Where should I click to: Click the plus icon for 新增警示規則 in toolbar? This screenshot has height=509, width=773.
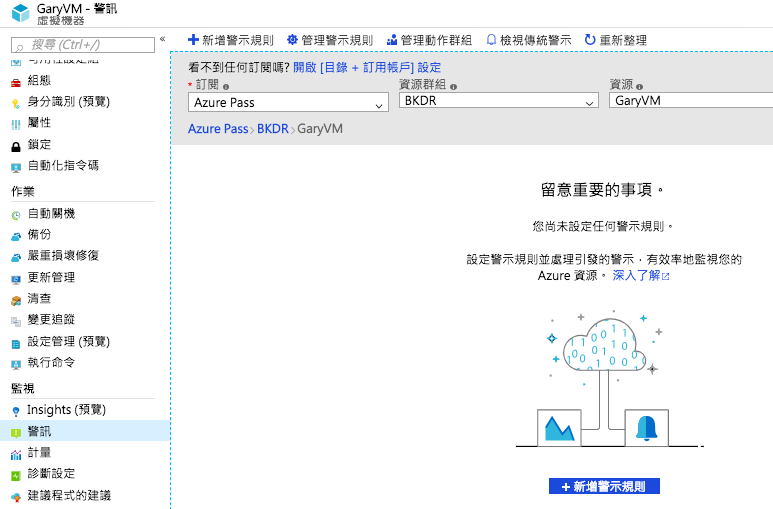click(x=193, y=39)
